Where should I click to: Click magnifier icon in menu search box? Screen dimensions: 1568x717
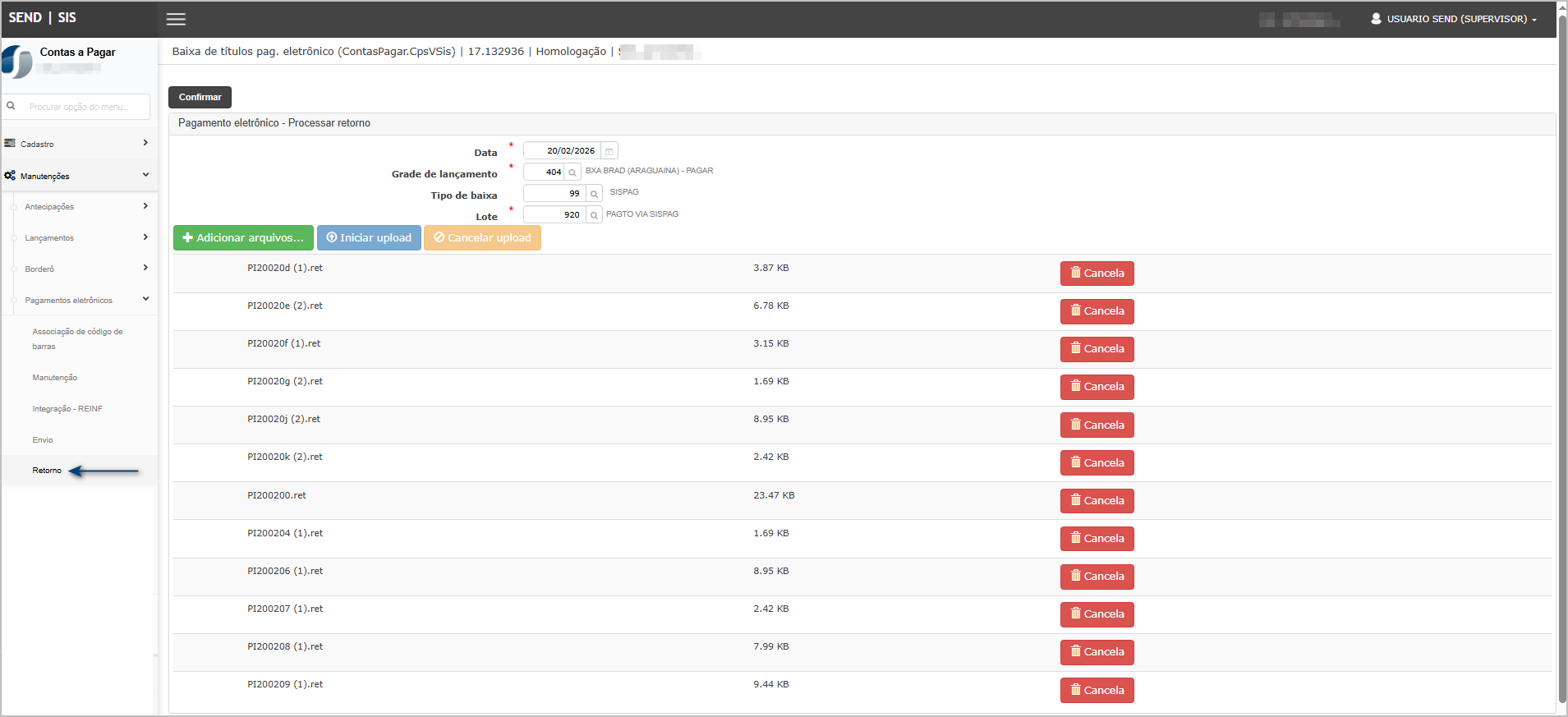pyautogui.click(x=11, y=106)
